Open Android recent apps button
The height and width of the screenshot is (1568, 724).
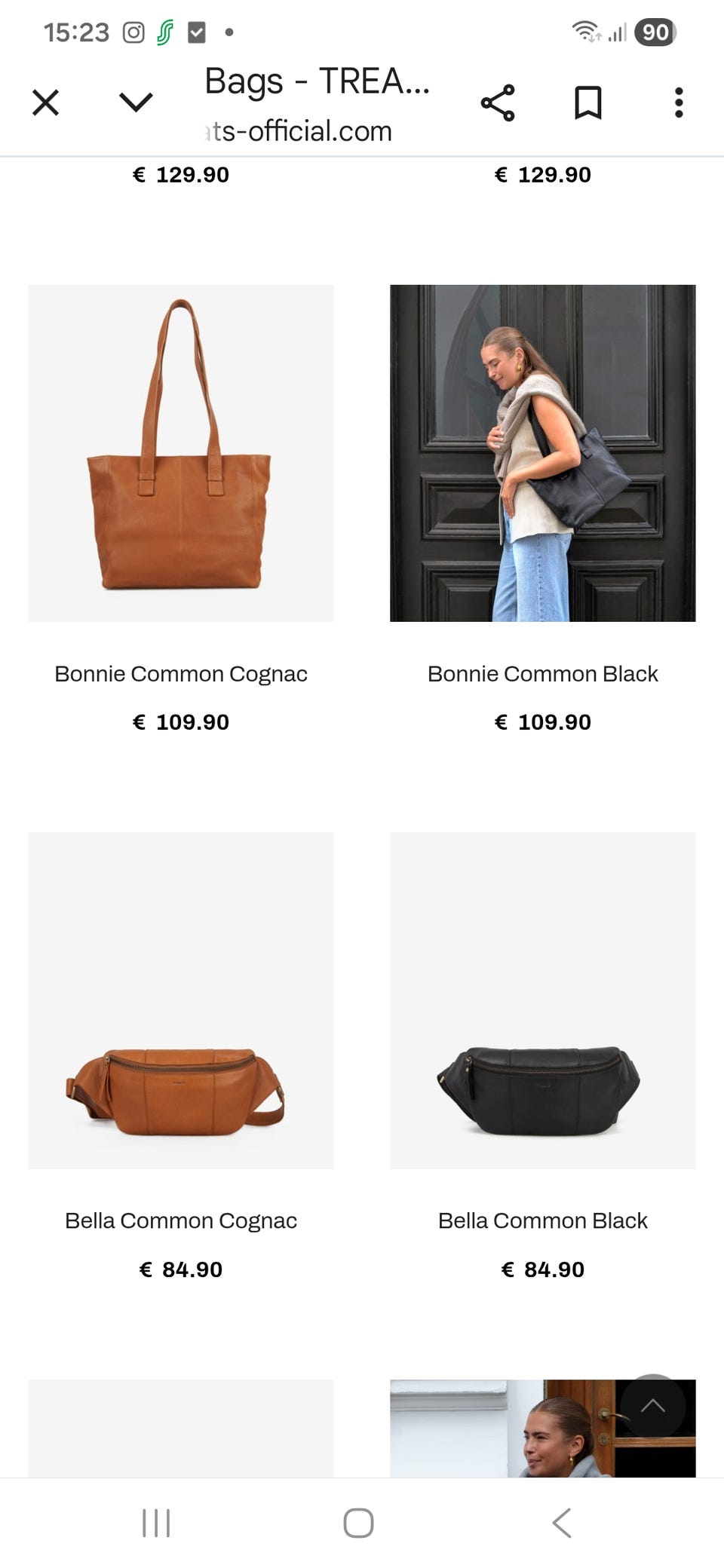156,1523
